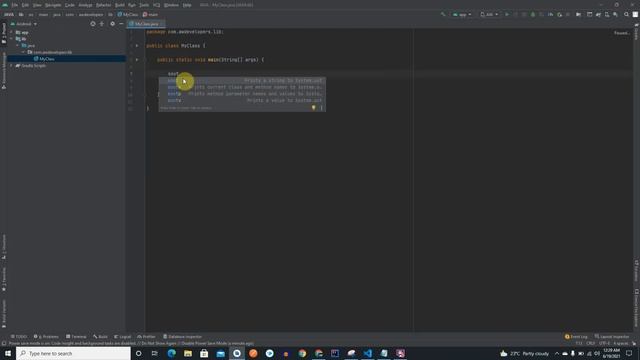Viewport: 640px width, 360px height.
Task: Open Microsoft Edge from the taskbar
Action: pos(171,353)
